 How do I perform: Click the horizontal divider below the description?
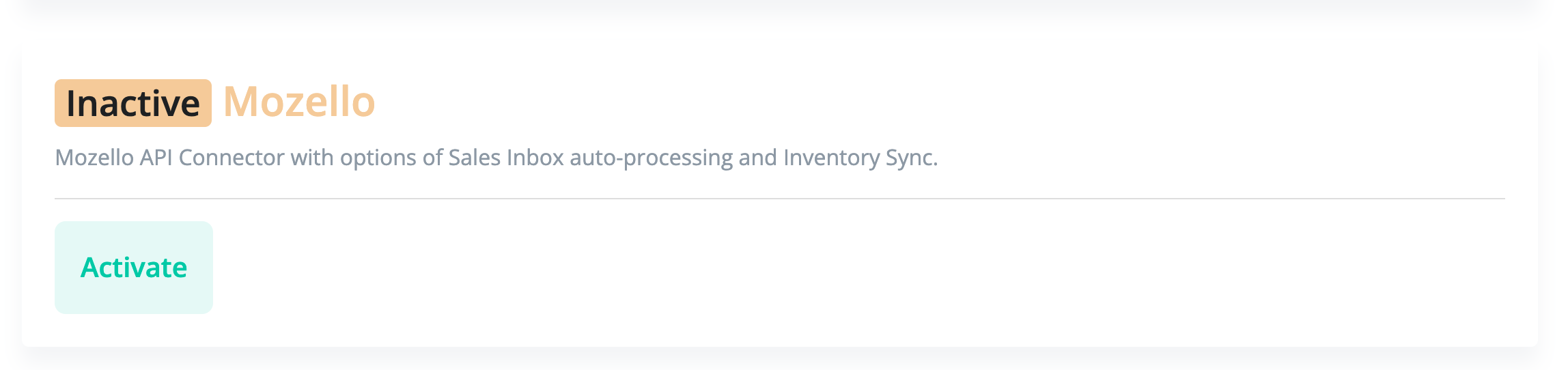779,199
